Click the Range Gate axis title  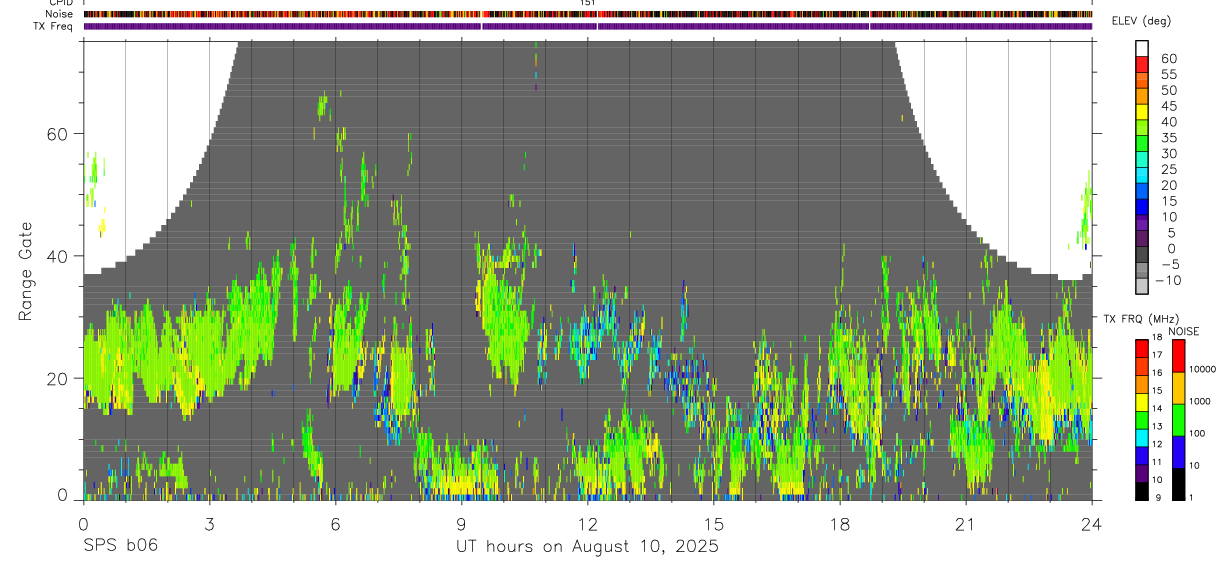click(26, 271)
